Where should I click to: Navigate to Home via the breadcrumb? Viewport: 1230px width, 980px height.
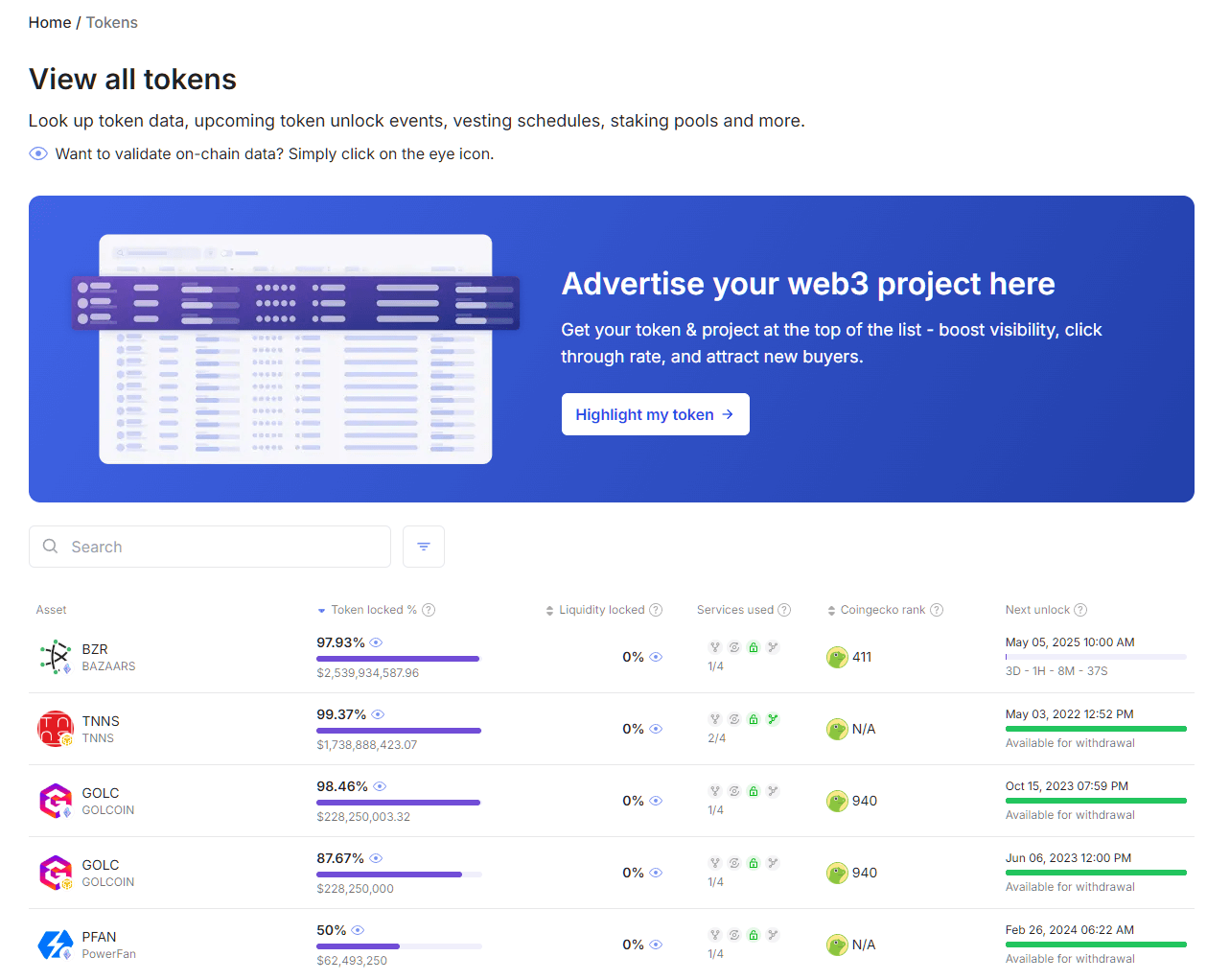tap(50, 22)
